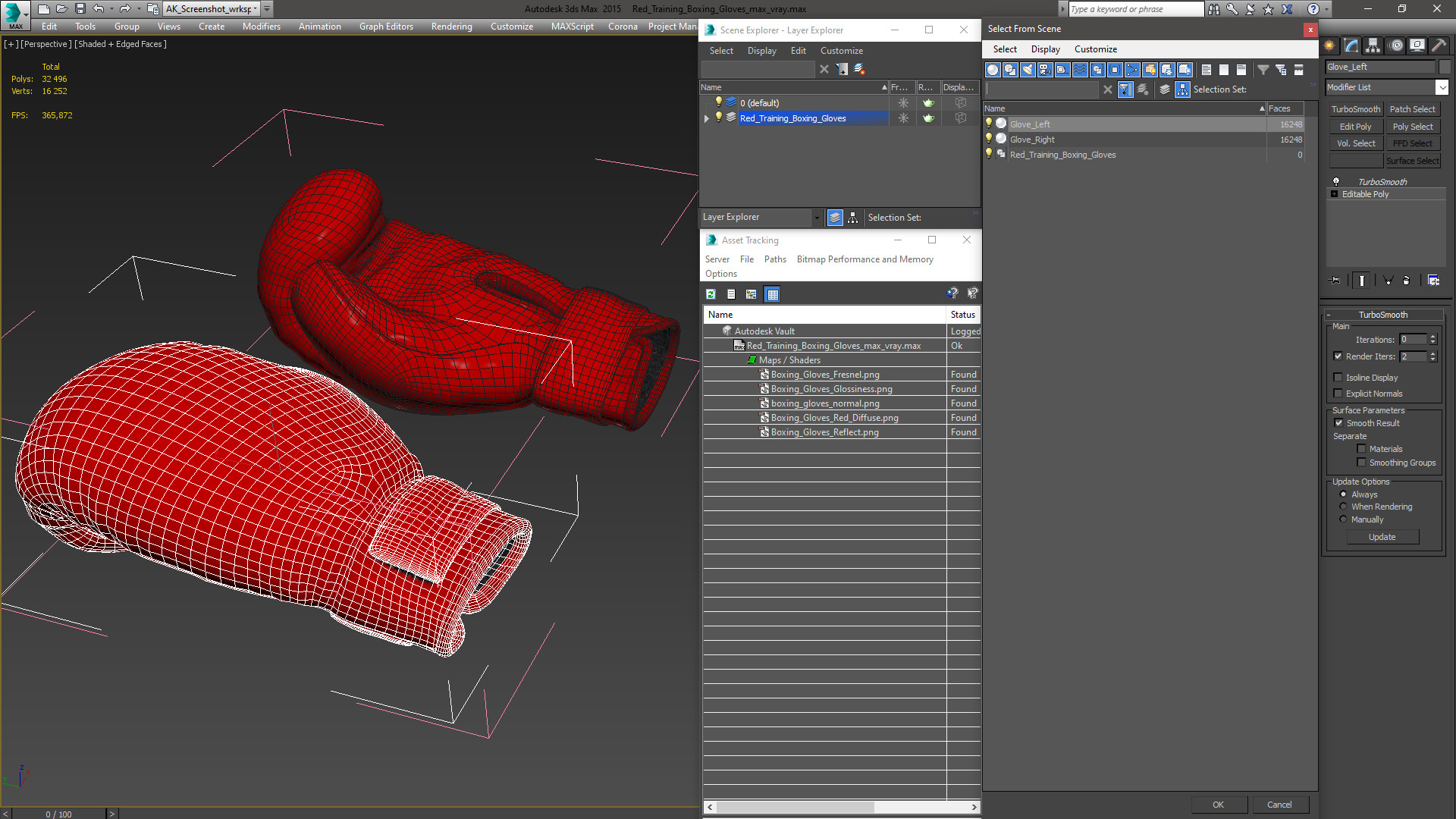Open the Utilities hammer tab
Screen dimensions: 1456x819
tap(1439, 45)
